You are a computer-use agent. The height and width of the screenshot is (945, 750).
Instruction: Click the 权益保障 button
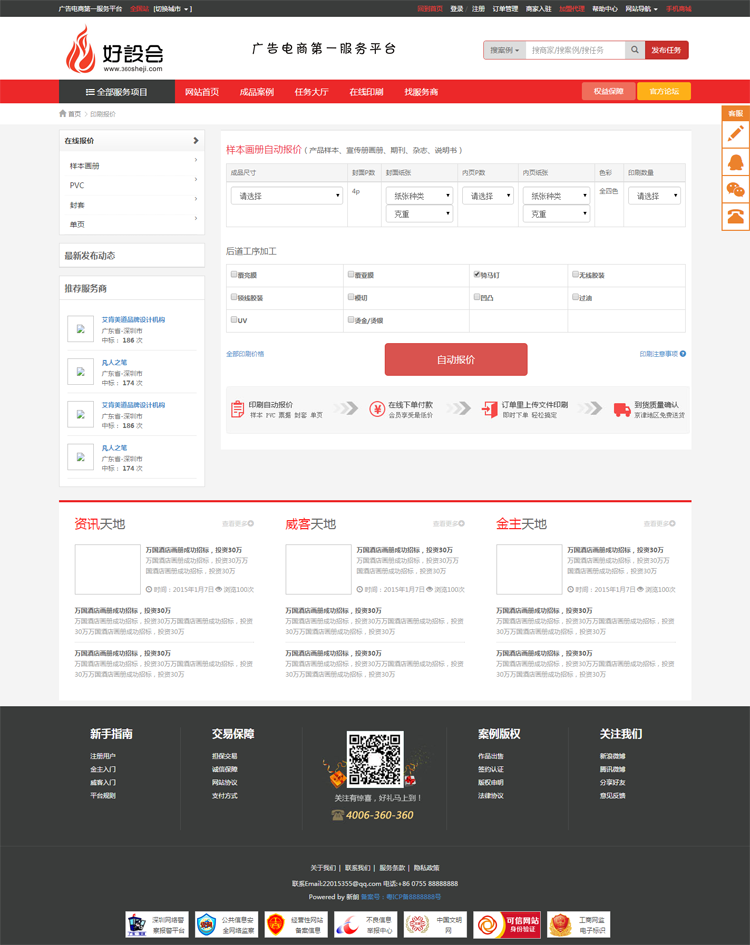pyautogui.click(x=608, y=91)
